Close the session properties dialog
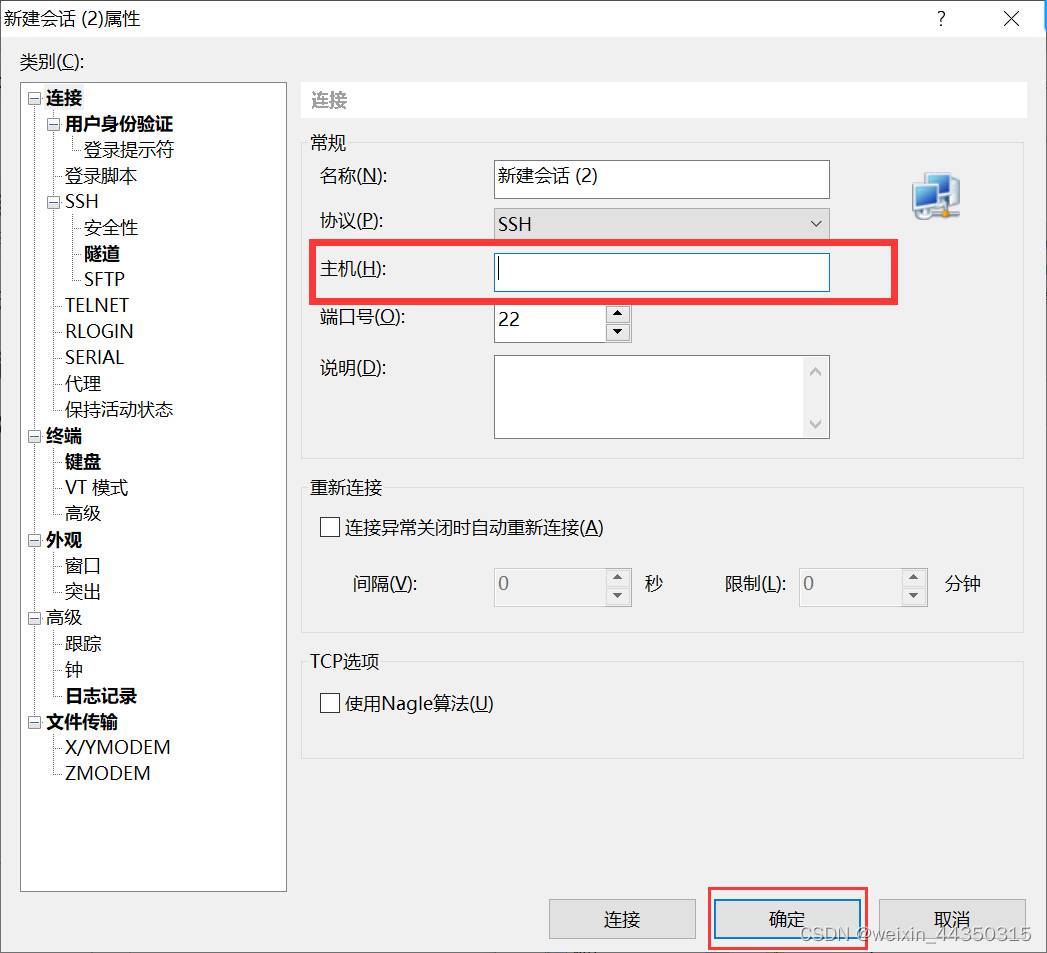 [1011, 19]
